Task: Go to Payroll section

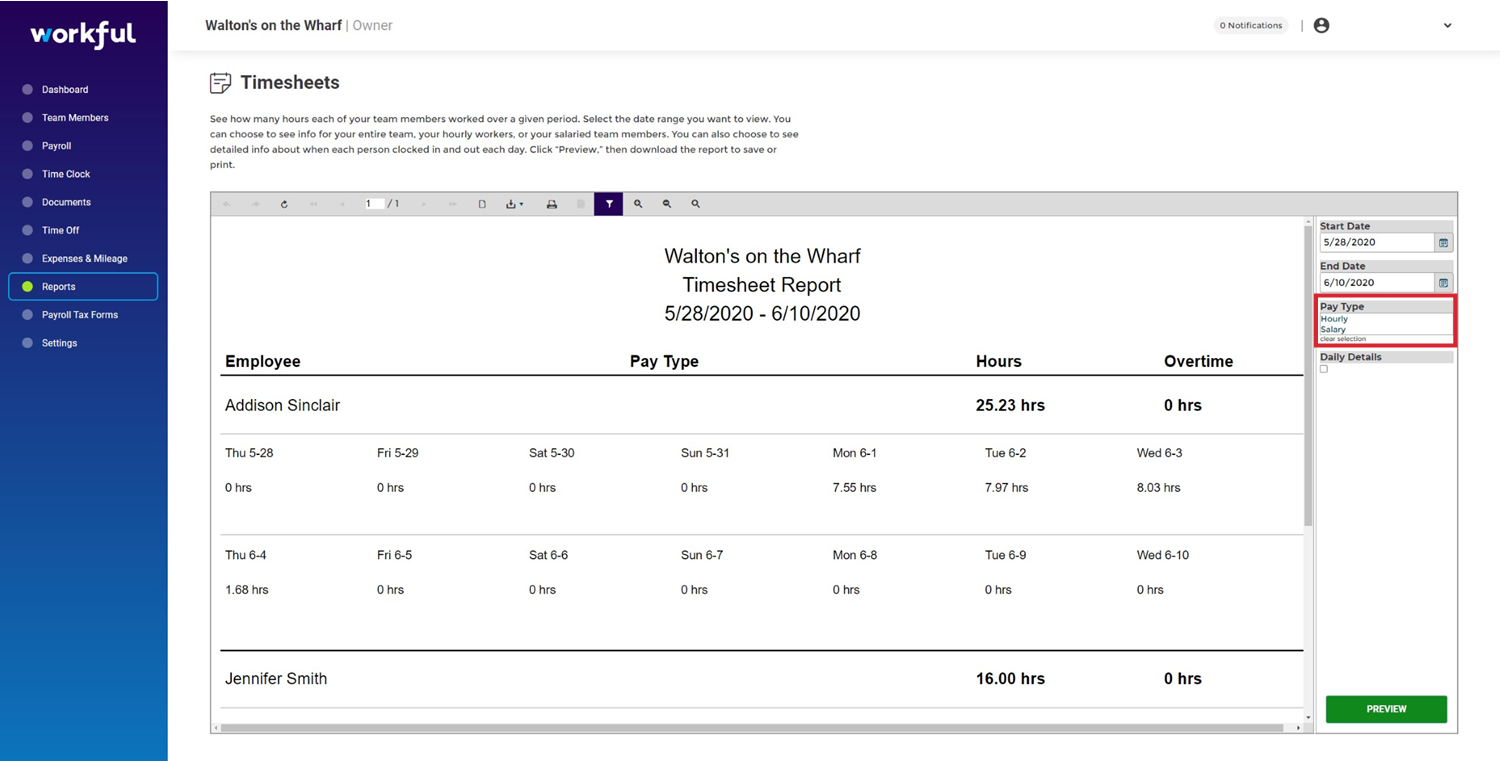Action: click(x=57, y=146)
